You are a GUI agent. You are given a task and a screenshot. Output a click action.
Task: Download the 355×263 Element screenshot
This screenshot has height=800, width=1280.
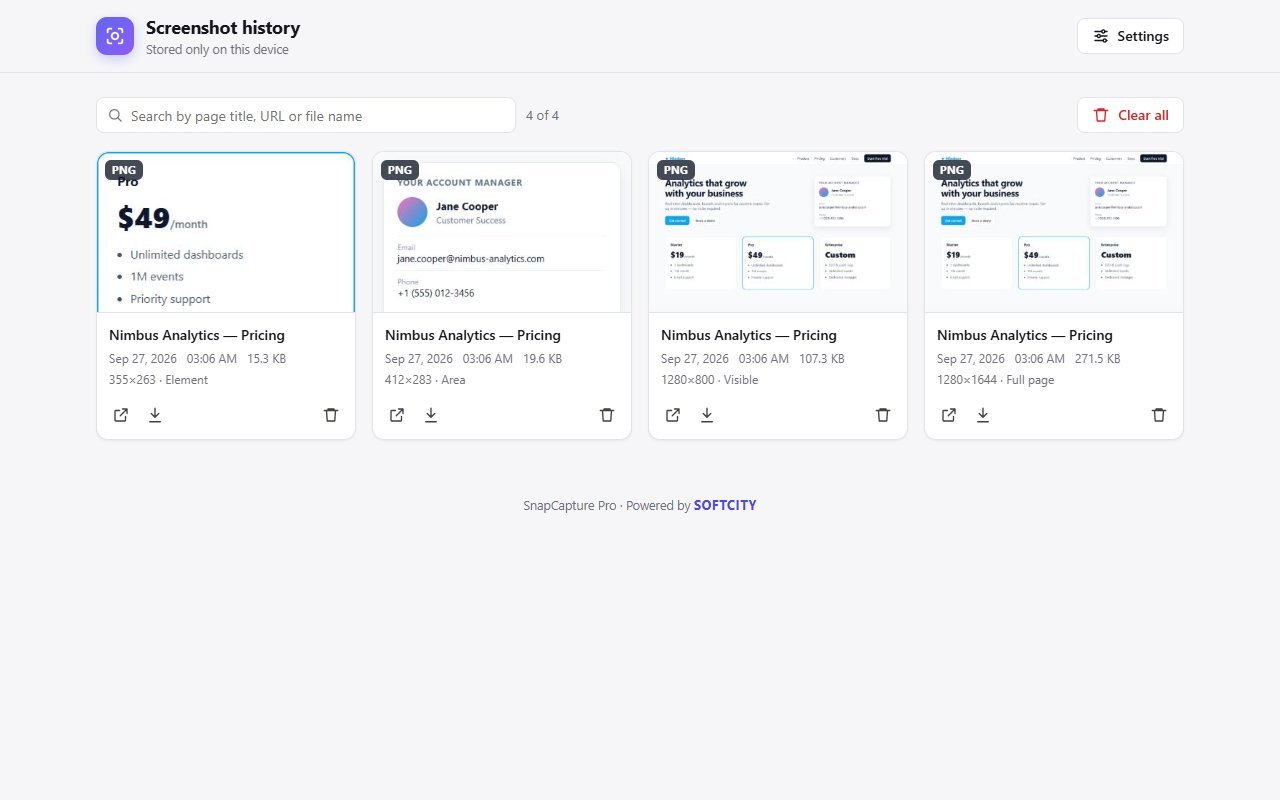point(155,415)
